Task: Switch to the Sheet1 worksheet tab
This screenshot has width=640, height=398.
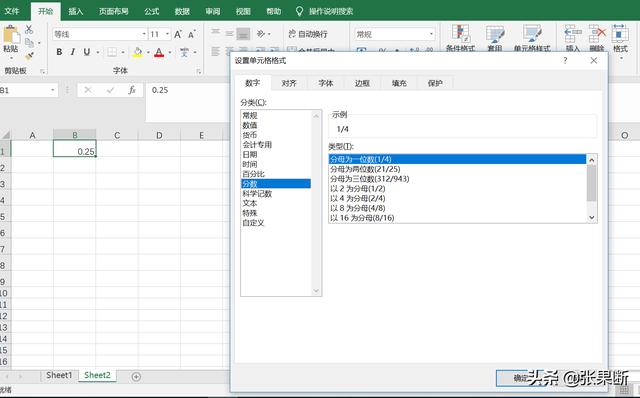Action: click(x=59, y=375)
